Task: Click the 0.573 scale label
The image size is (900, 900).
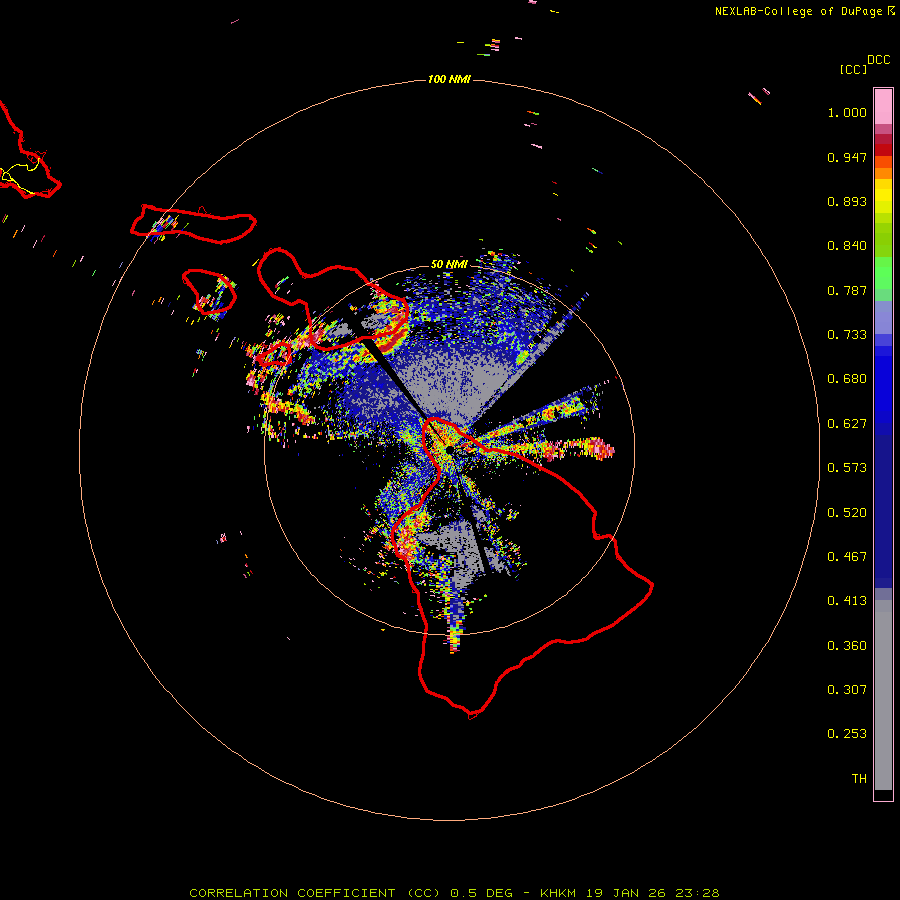Action: (847, 468)
